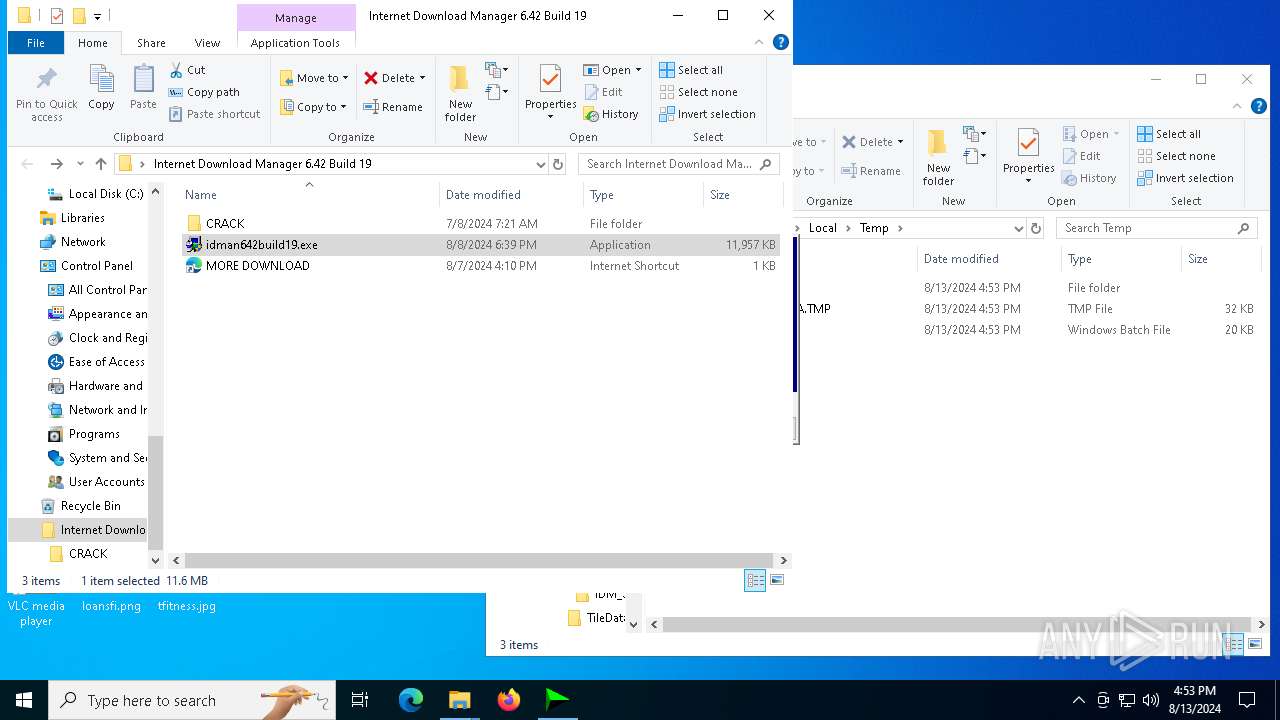Switch to Details view icon in front window
Image resolution: width=1280 pixels, height=720 pixels.
pyautogui.click(x=755, y=580)
